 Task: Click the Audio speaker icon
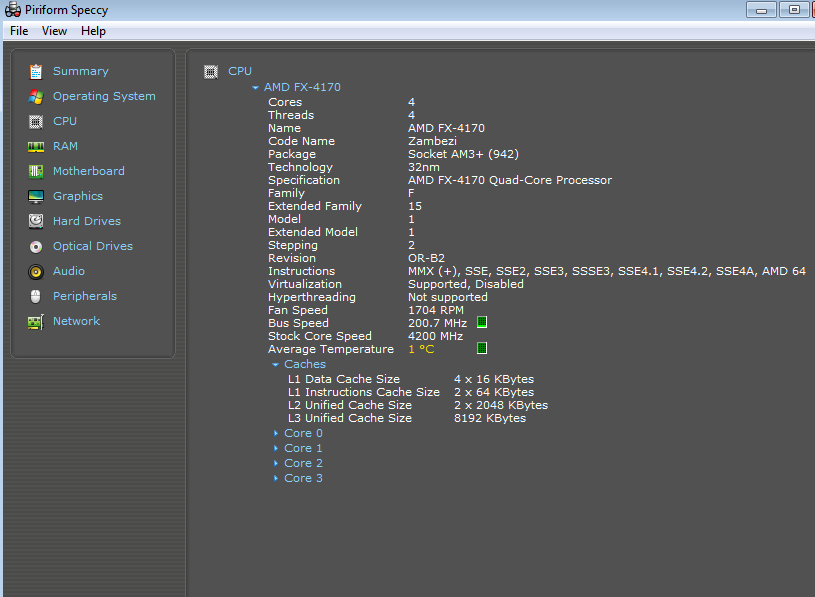(x=36, y=271)
